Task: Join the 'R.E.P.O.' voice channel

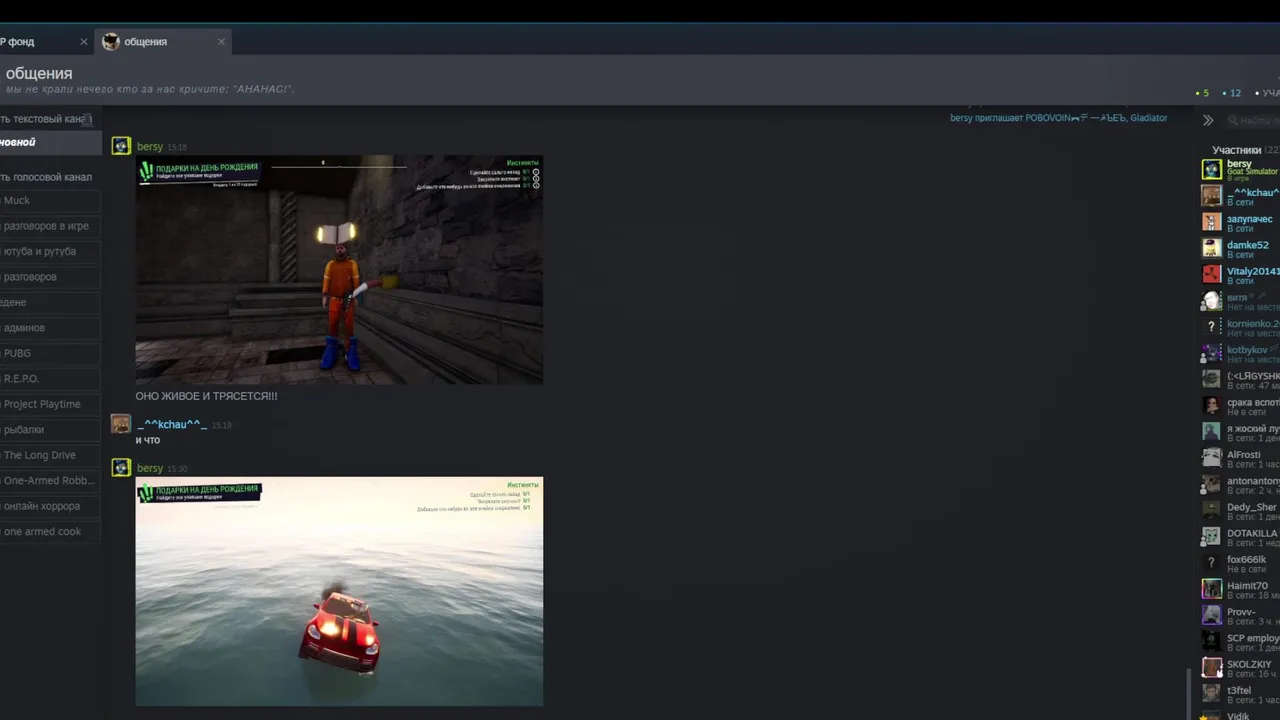Action: pos(50,379)
